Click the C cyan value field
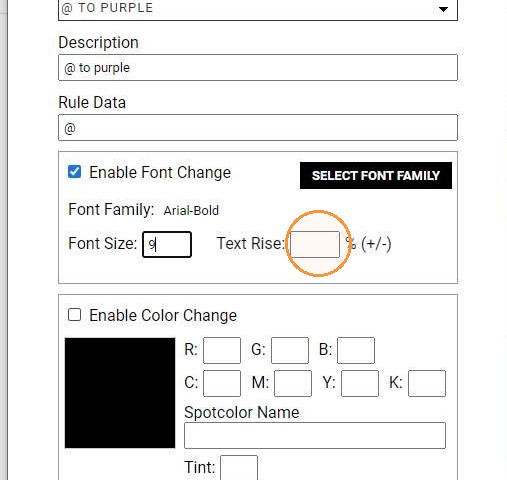 [x=222, y=383]
